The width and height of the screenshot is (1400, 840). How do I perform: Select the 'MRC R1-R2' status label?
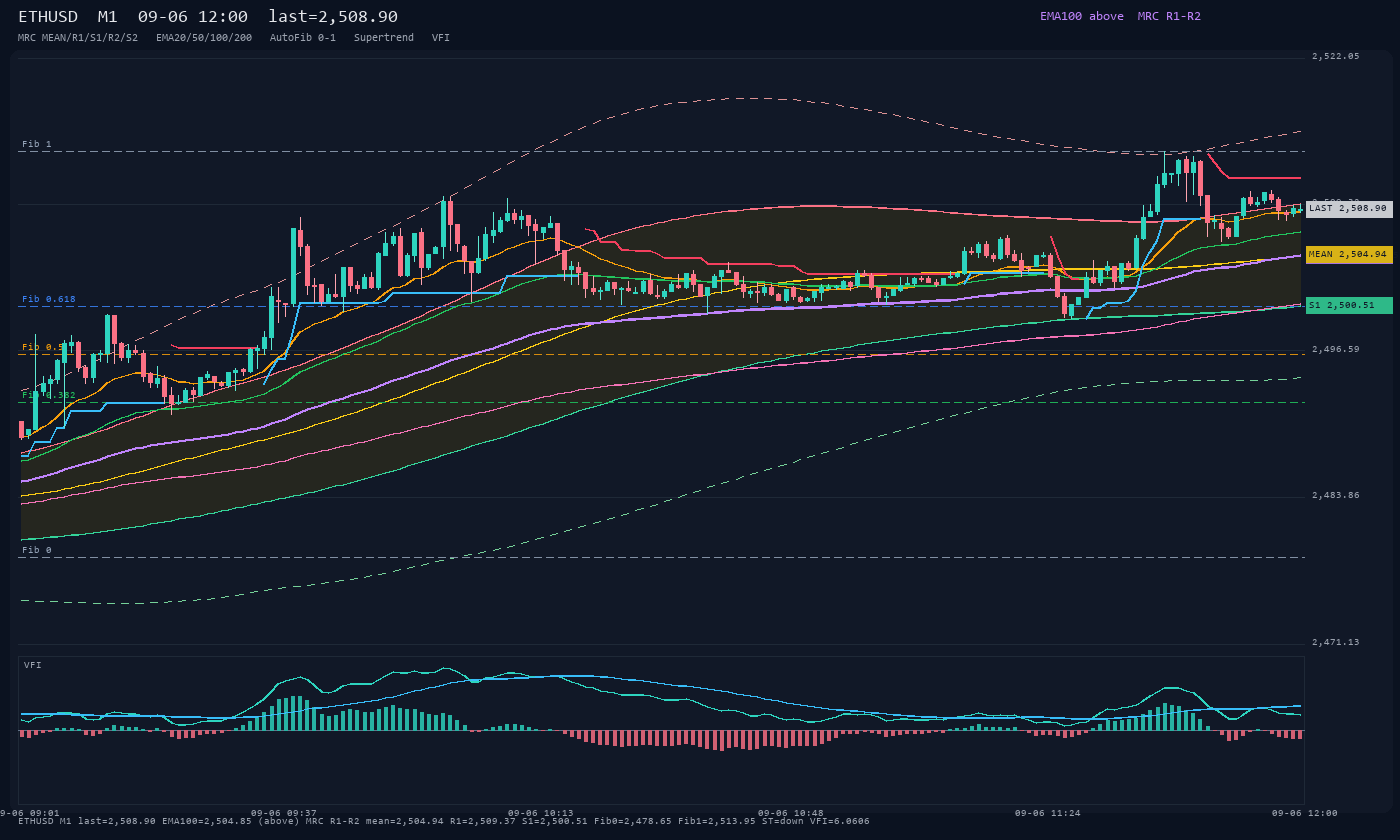[x=1169, y=16]
